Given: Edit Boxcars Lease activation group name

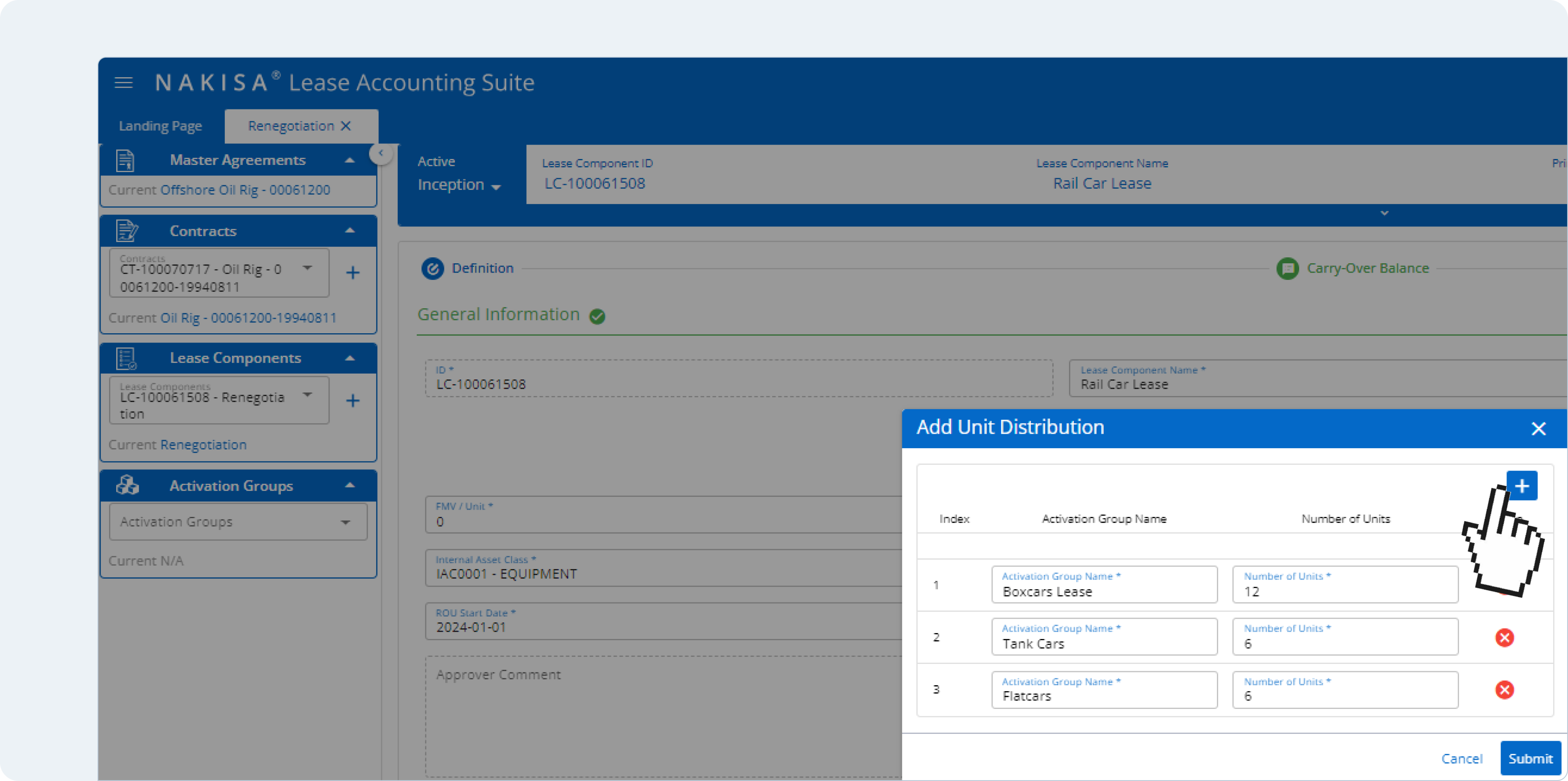Looking at the screenshot, I should (x=1104, y=584).
